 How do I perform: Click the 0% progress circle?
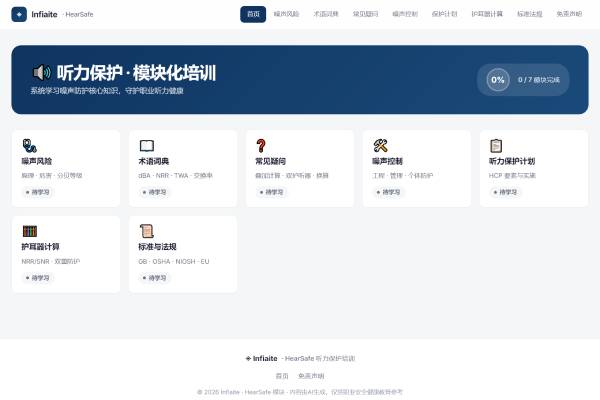[498, 80]
